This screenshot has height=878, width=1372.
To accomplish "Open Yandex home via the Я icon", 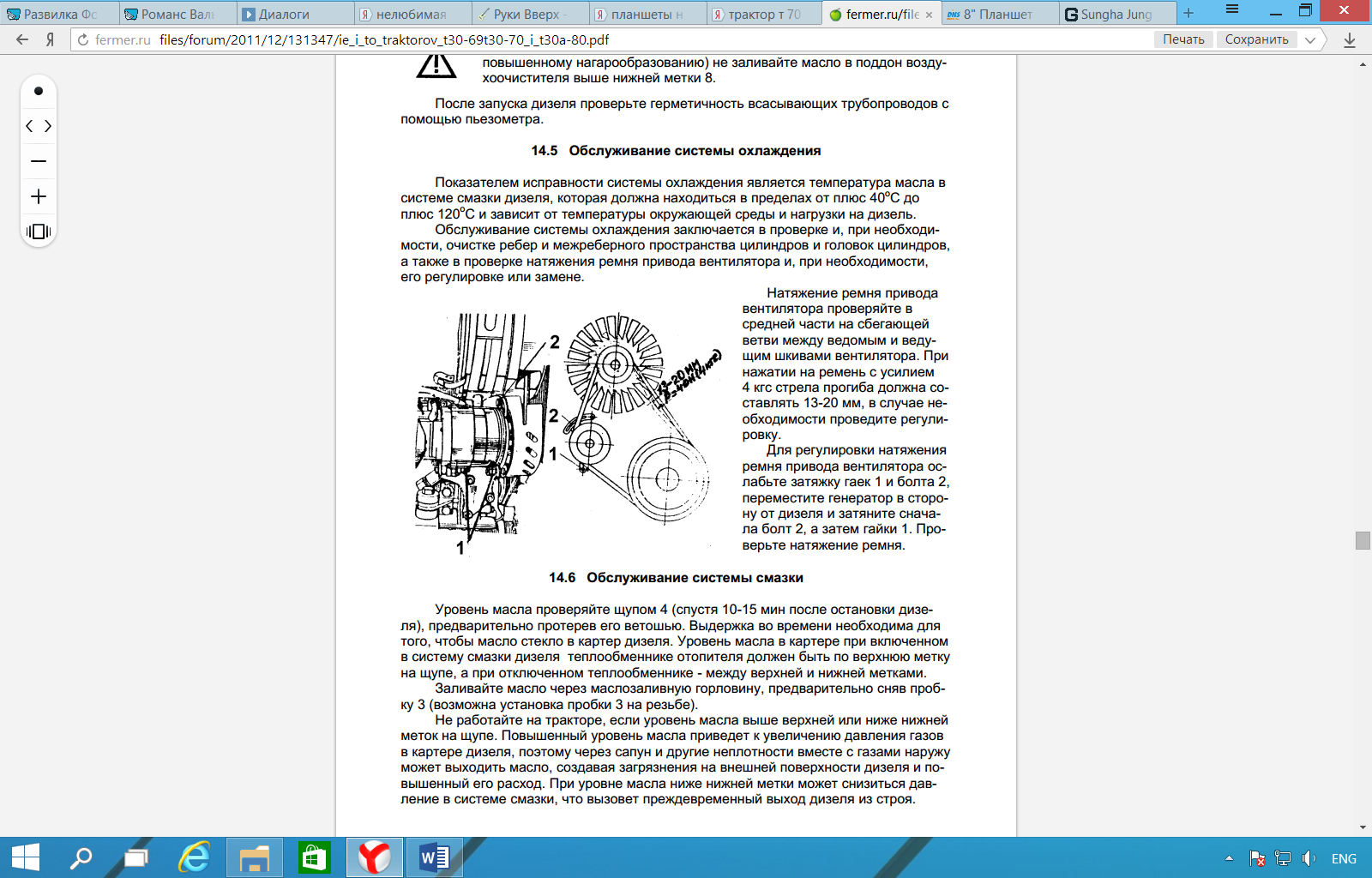I will click(x=51, y=39).
